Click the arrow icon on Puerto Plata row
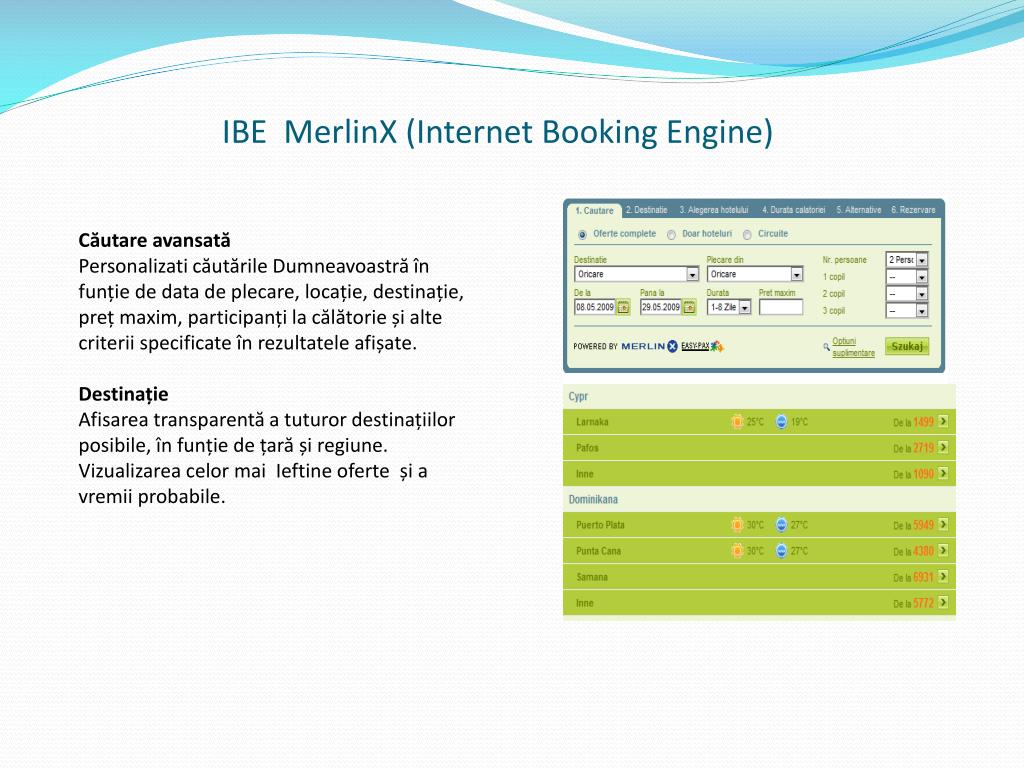The height and width of the screenshot is (768, 1024). [943, 524]
